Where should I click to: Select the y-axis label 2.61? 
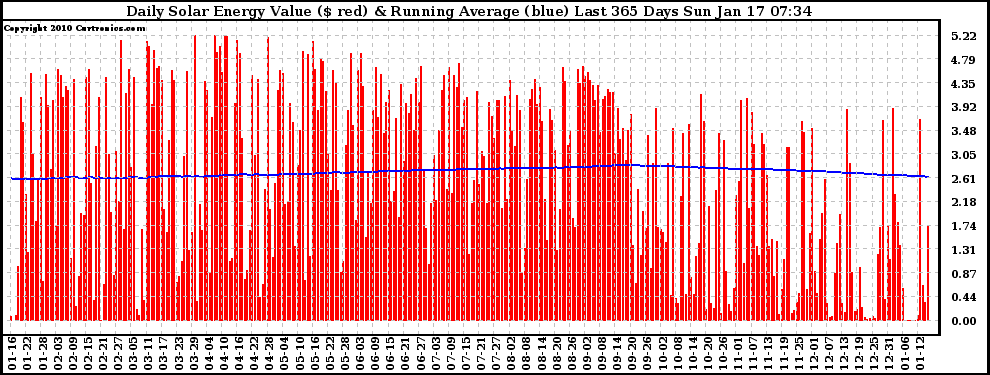963,179
